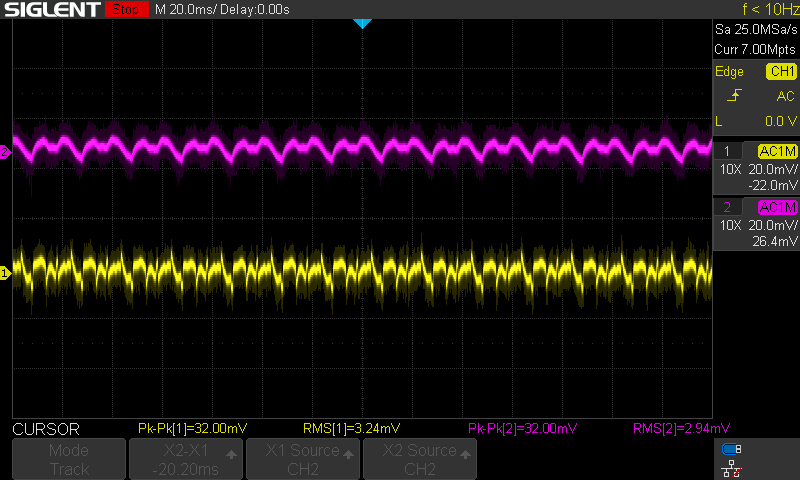Viewport: 800px width, 480px height.
Task: Expand the X2-X1 cursor delta option
Action: tap(184, 459)
